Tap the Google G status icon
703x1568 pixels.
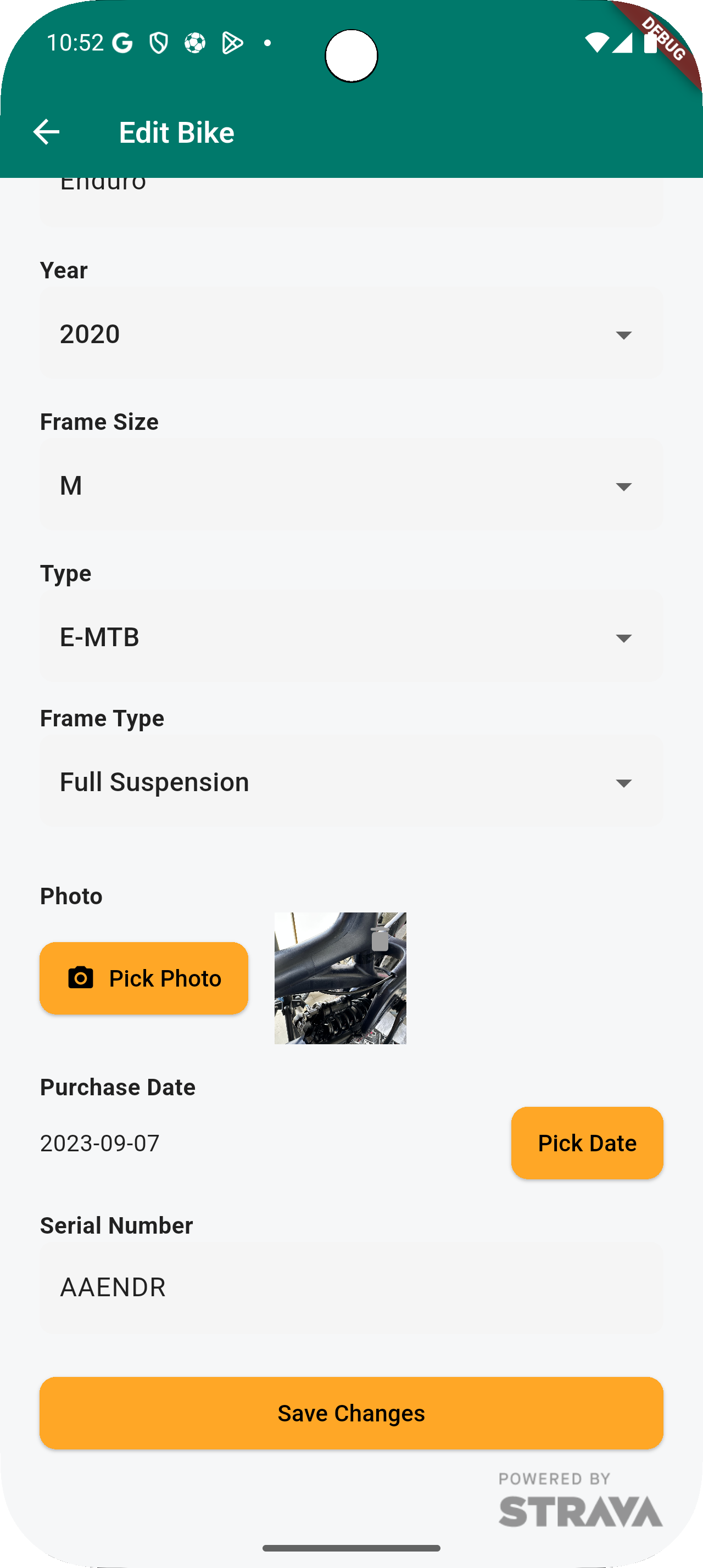(x=123, y=43)
